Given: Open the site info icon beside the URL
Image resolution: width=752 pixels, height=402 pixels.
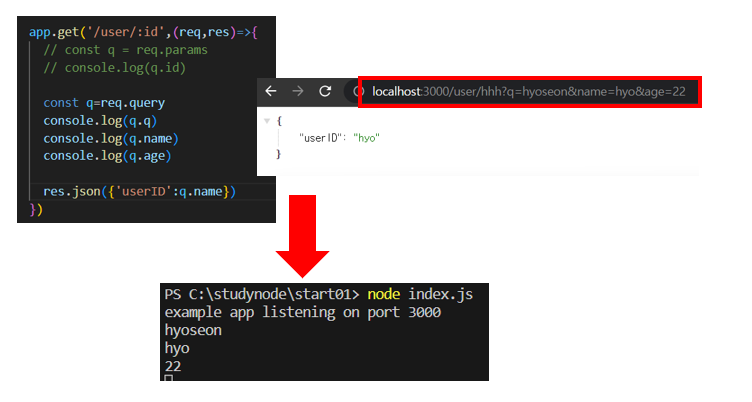Looking at the screenshot, I should click(356, 91).
